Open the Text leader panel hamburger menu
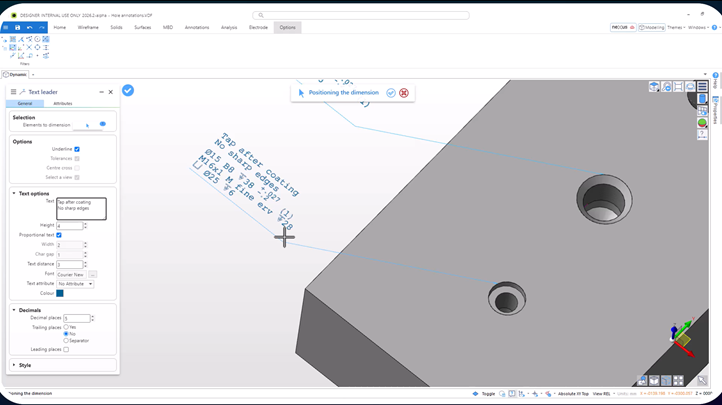Image resolution: width=722 pixels, height=405 pixels. (13, 92)
